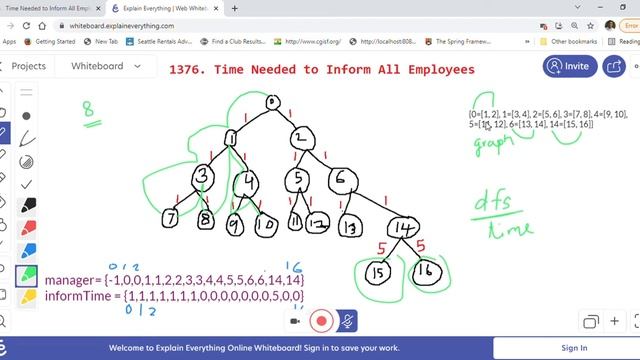The width and height of the screenshot is (640, 360).
Task: Open Other bookmarks folder
Action: point(569,42)
